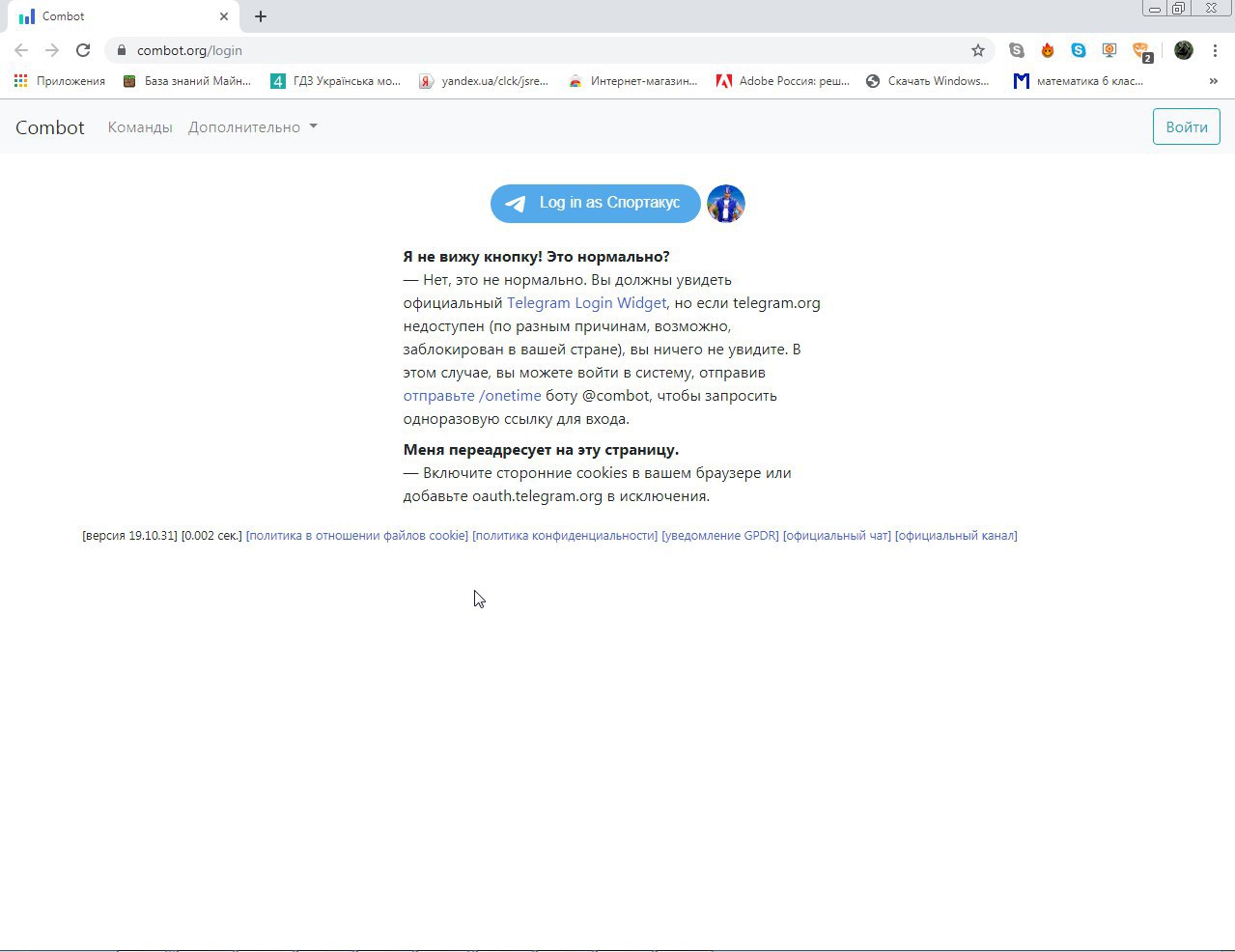Click the Я не вижу кнопку heading

pos(536,257)
